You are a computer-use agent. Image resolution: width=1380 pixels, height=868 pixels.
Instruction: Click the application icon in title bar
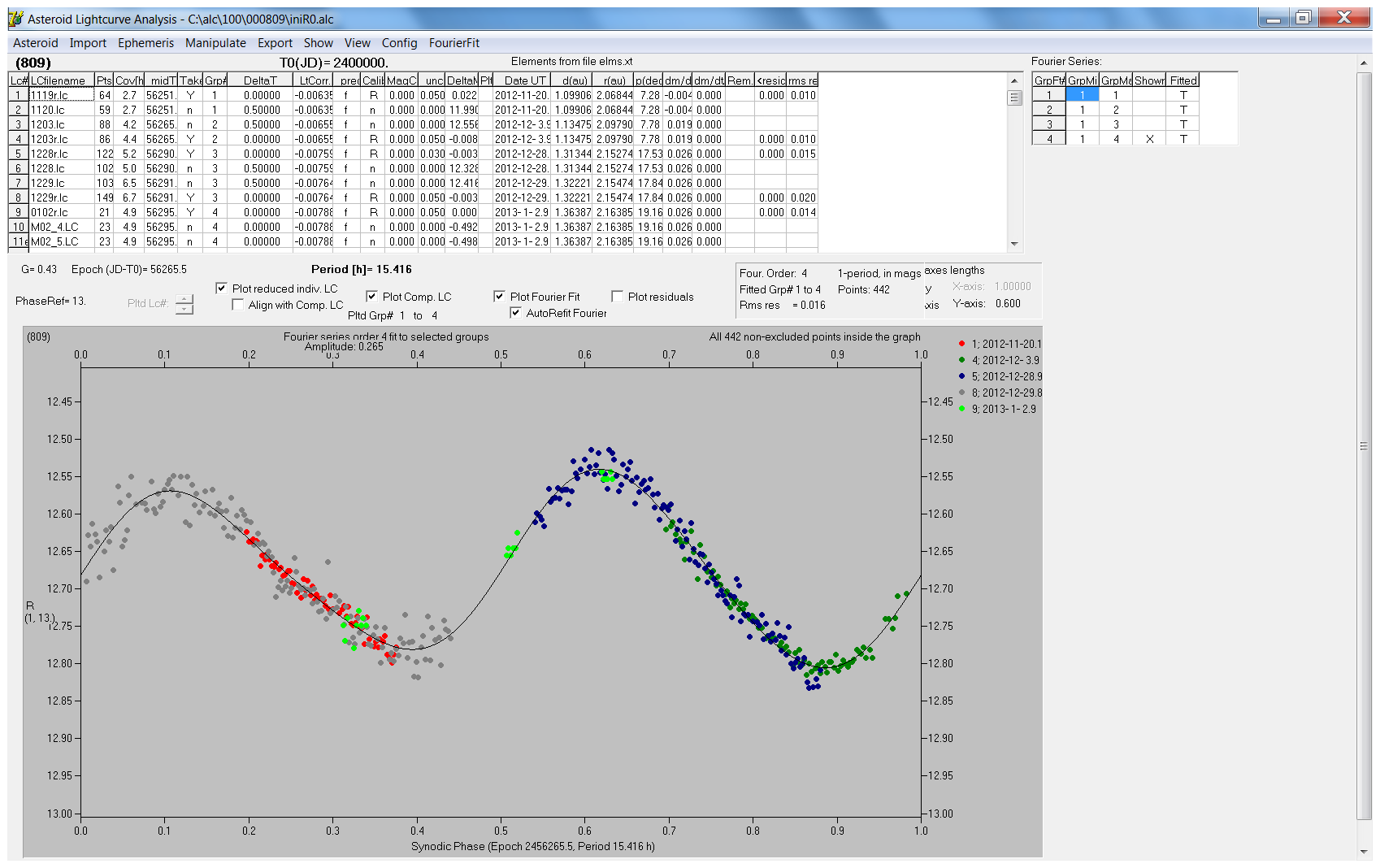click(16, 19)
